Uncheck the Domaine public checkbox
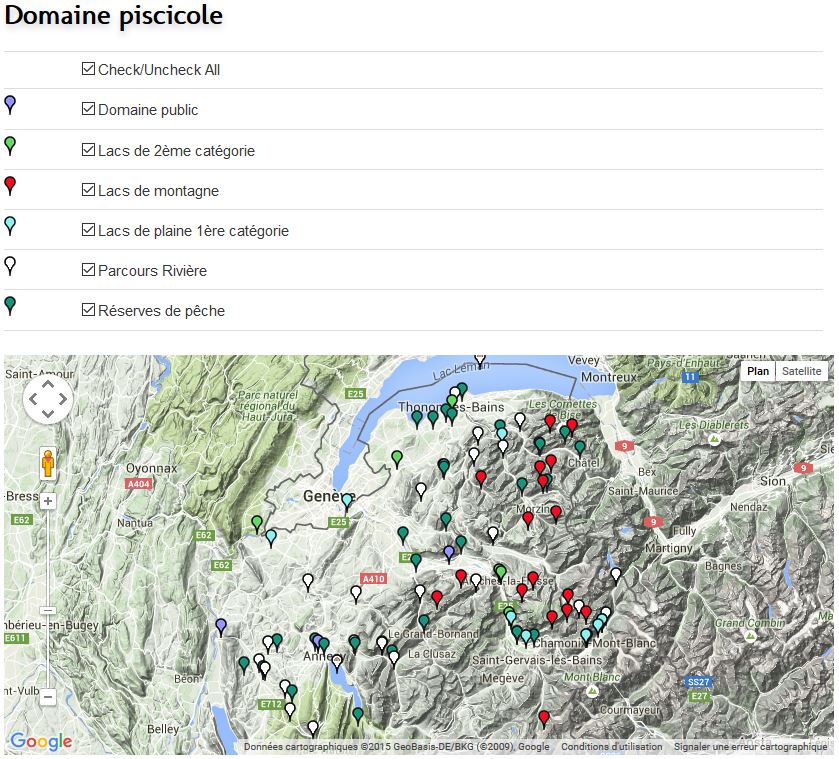Image resolution: width=839 pixels, height=759 pixels. [88, 109]
